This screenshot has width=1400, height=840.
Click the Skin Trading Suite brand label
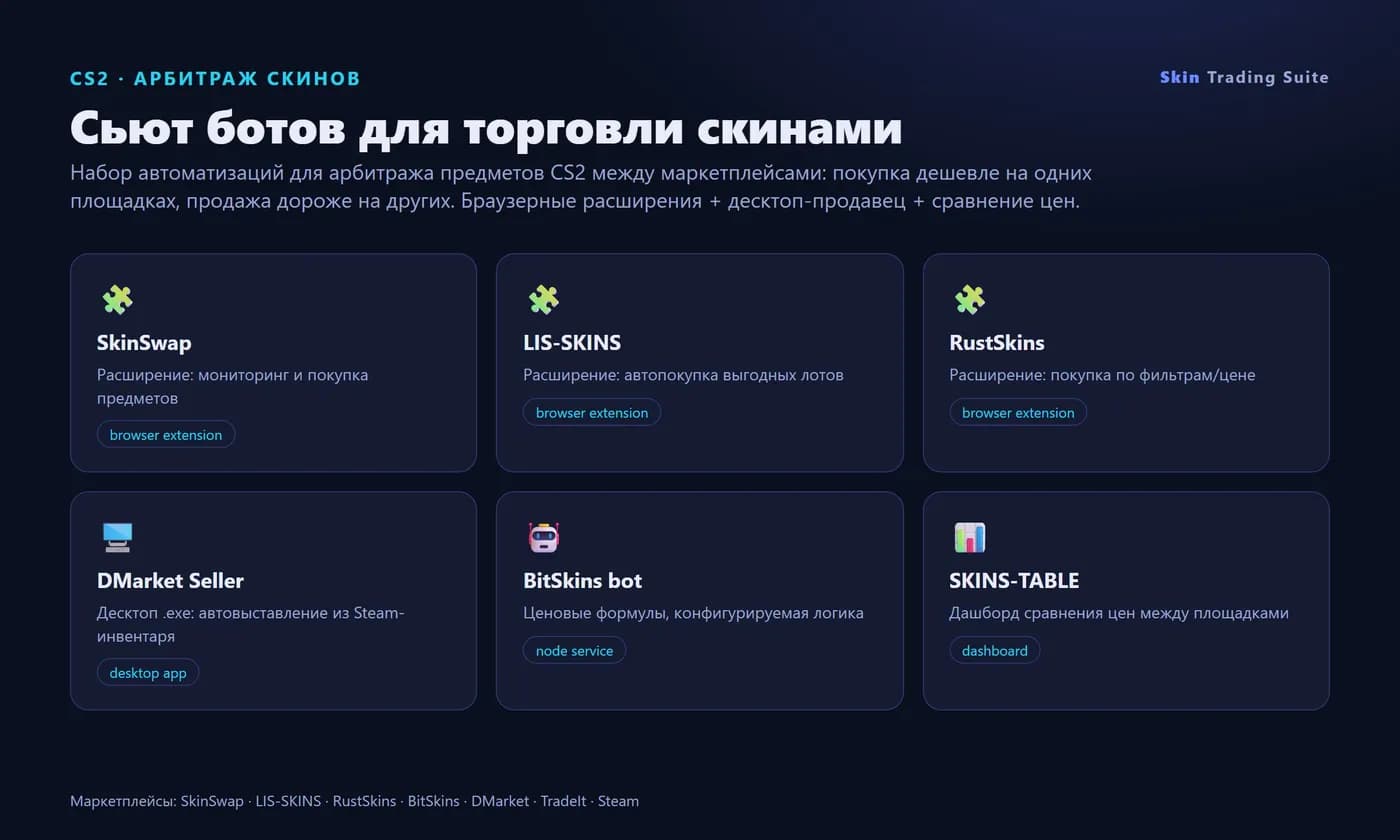(1244, 77)
